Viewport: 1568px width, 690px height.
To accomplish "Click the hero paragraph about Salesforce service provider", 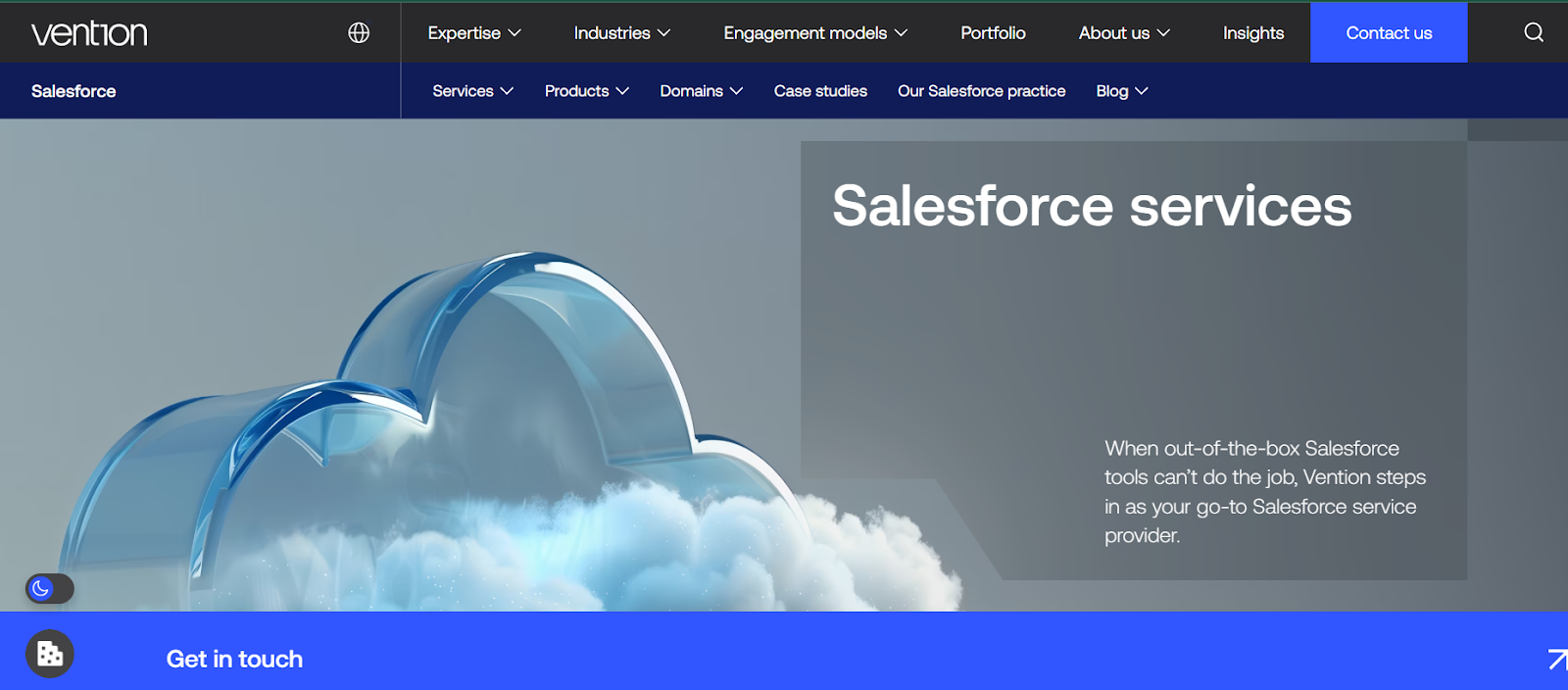I will tap(1265, 492).
